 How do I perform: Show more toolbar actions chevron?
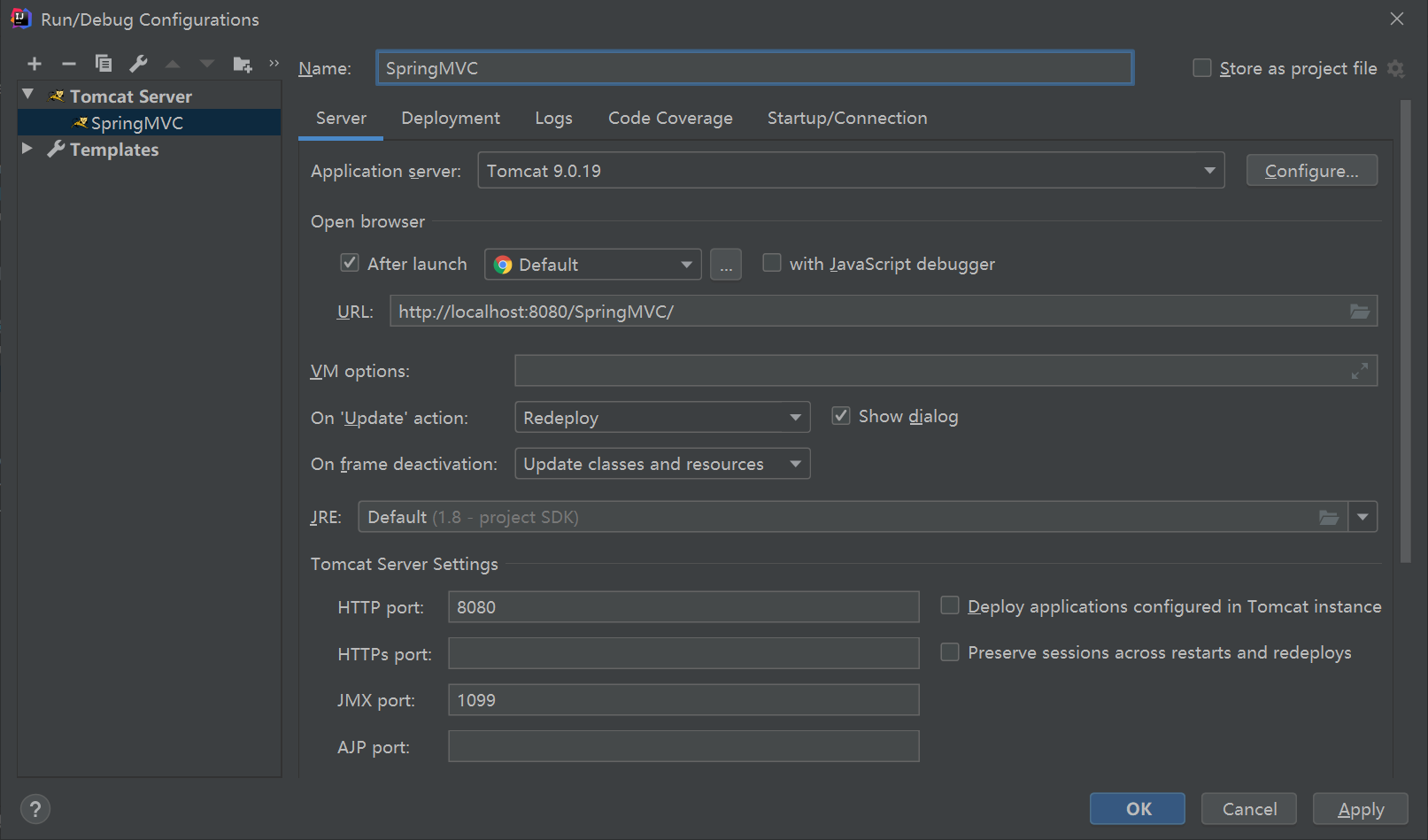coord(274,63)
